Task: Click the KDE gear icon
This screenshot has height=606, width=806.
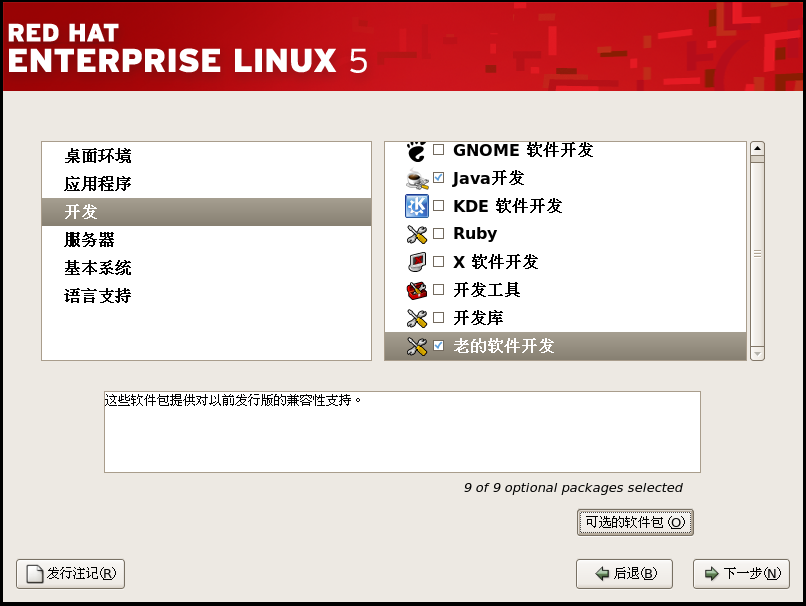Action: point(417,206)
